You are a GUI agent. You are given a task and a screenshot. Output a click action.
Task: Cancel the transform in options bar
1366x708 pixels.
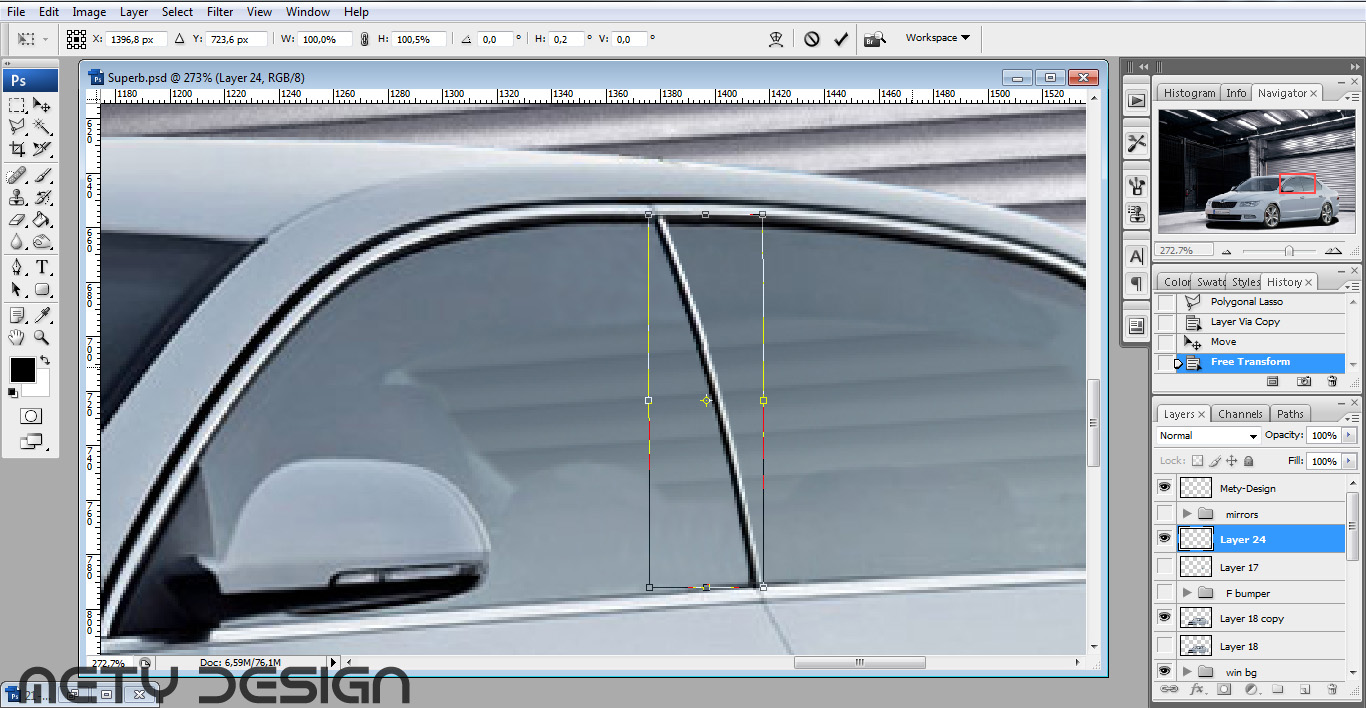point(812,39)
